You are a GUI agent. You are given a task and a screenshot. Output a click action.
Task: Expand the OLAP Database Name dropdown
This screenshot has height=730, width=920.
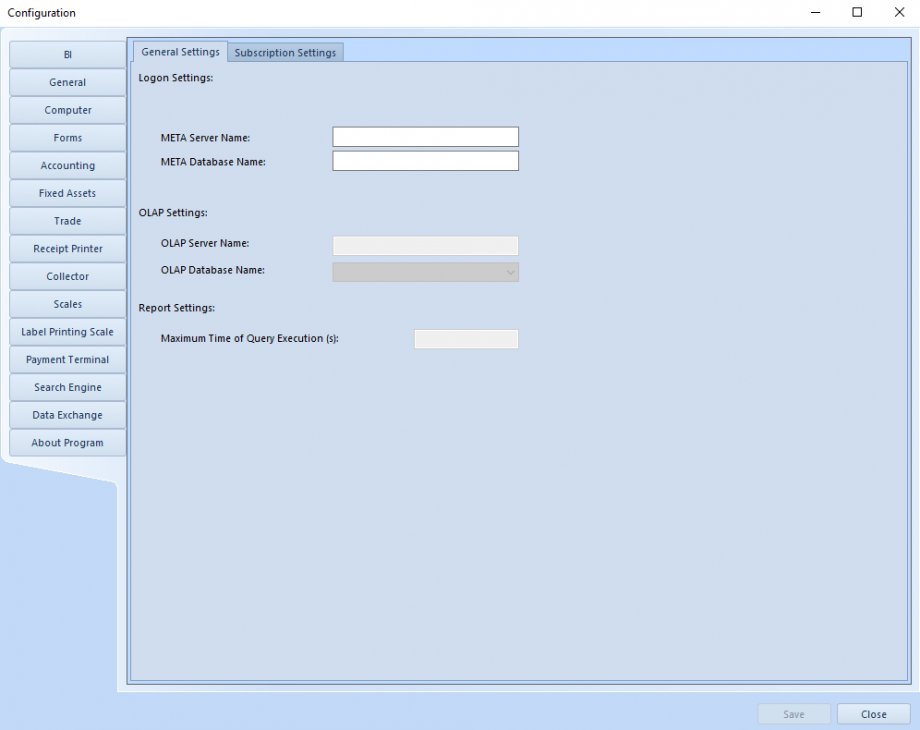(510, 271)
